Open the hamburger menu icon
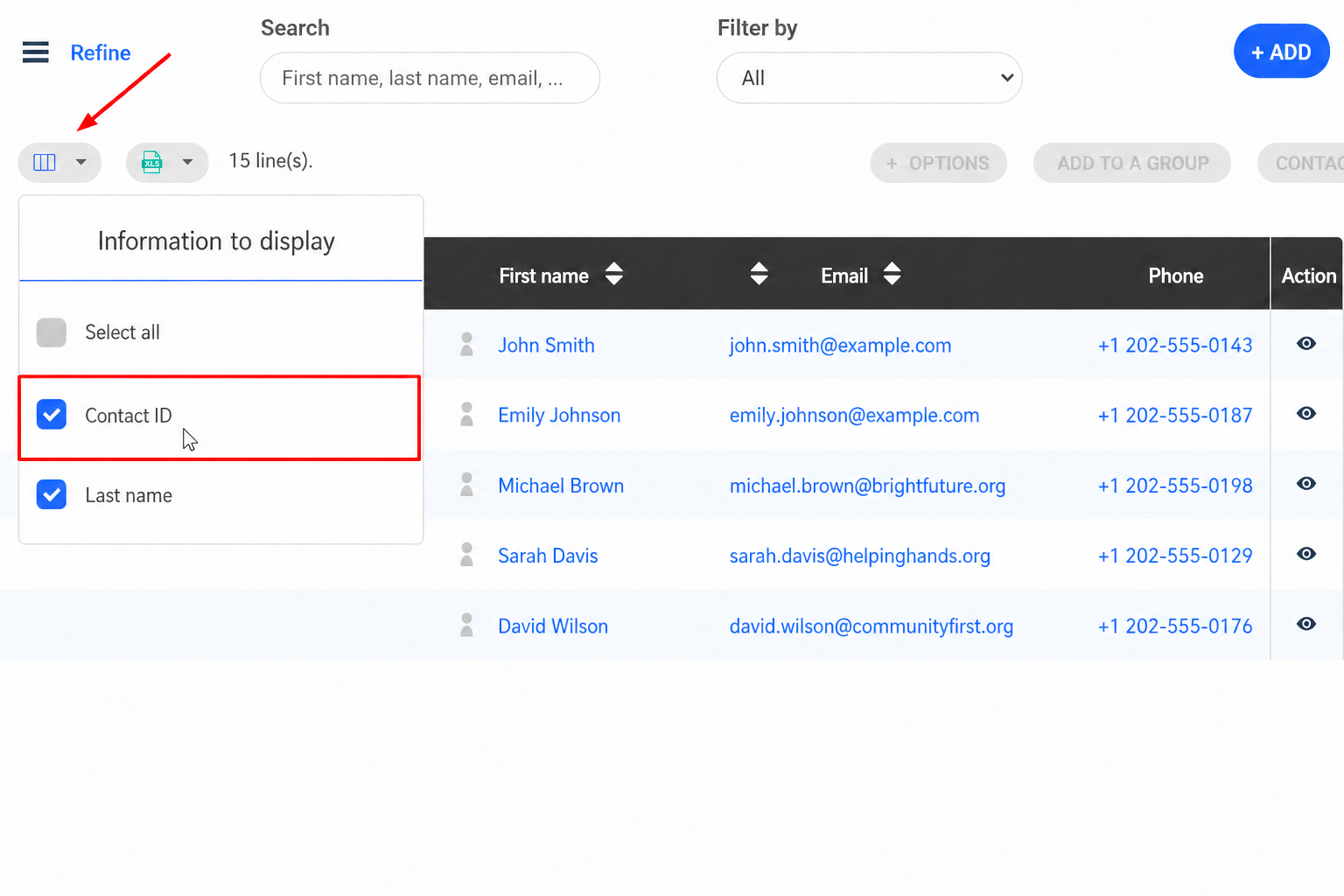Image resolution: width=1344 pixels, height=896 pixels. [x=36, y=52]
